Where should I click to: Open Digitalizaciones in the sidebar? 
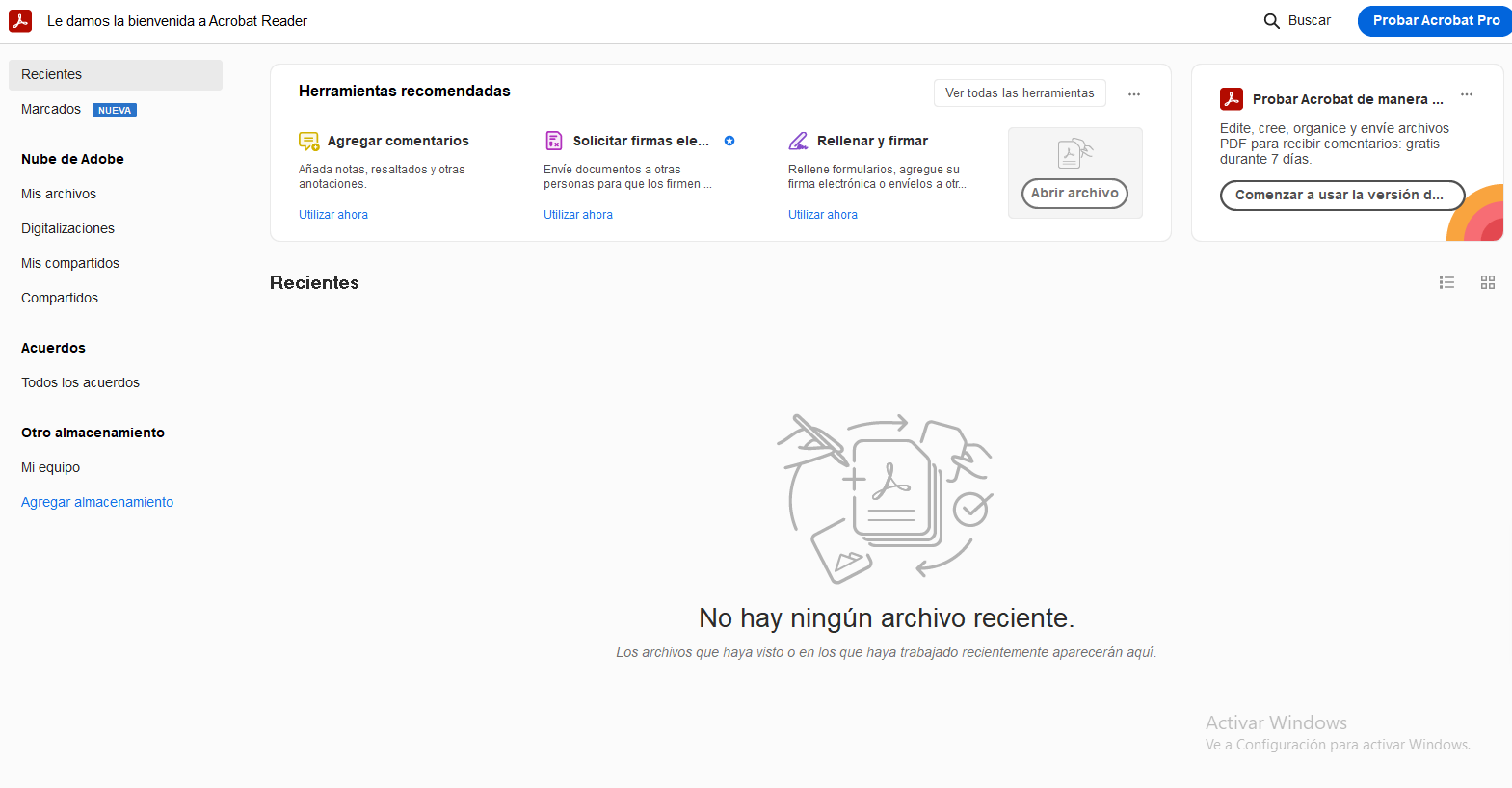67,228
